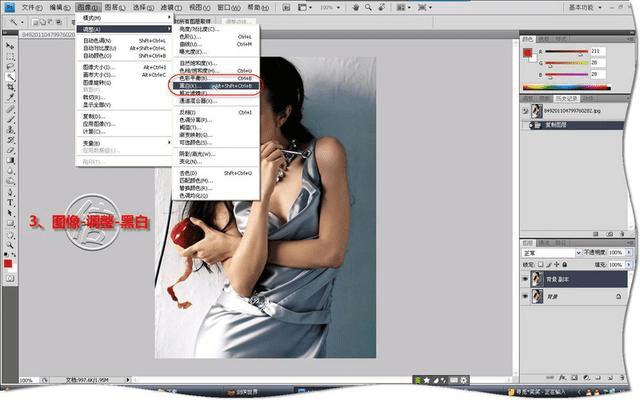Select the Dodge tool
Screen dimensions: 640x400
[10, 181]
